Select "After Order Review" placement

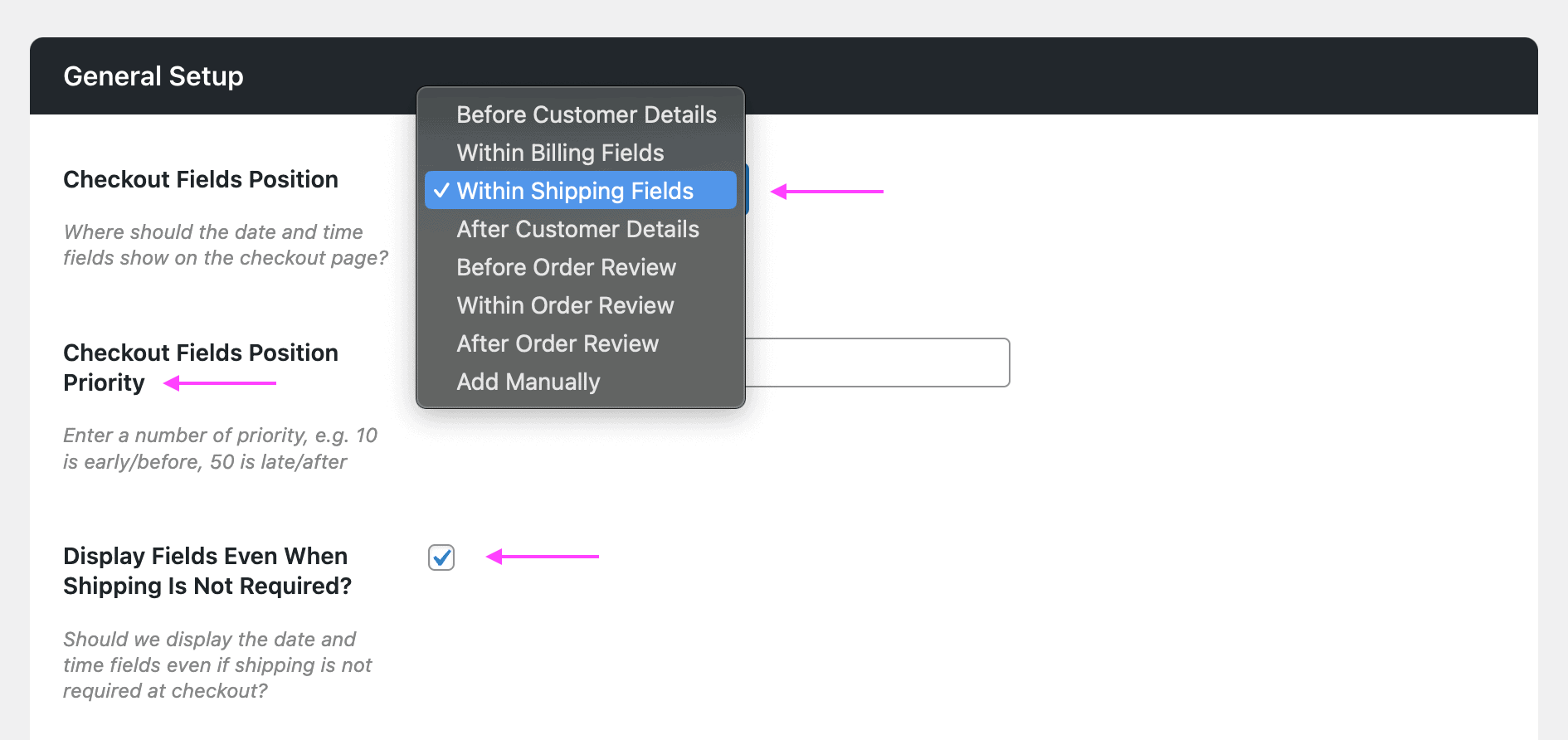pos(558,343)
